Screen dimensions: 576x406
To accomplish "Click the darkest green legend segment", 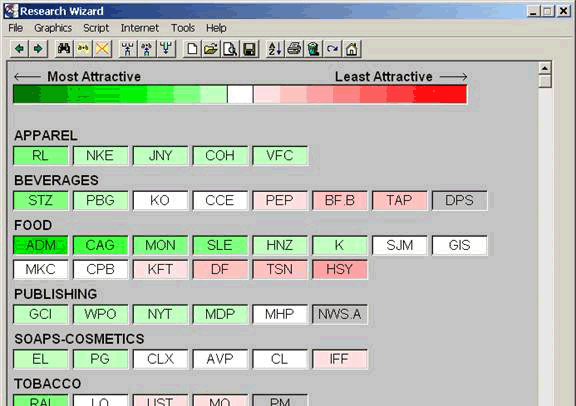I will tap(26, 94).
